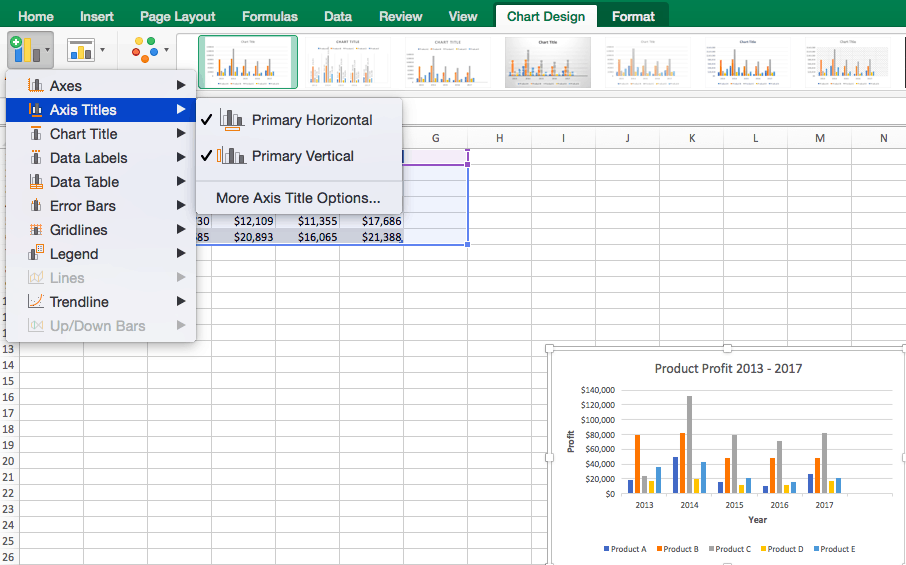Click the Axes menu icon
This screenshot has height=565, width=906.
point(36,86)
